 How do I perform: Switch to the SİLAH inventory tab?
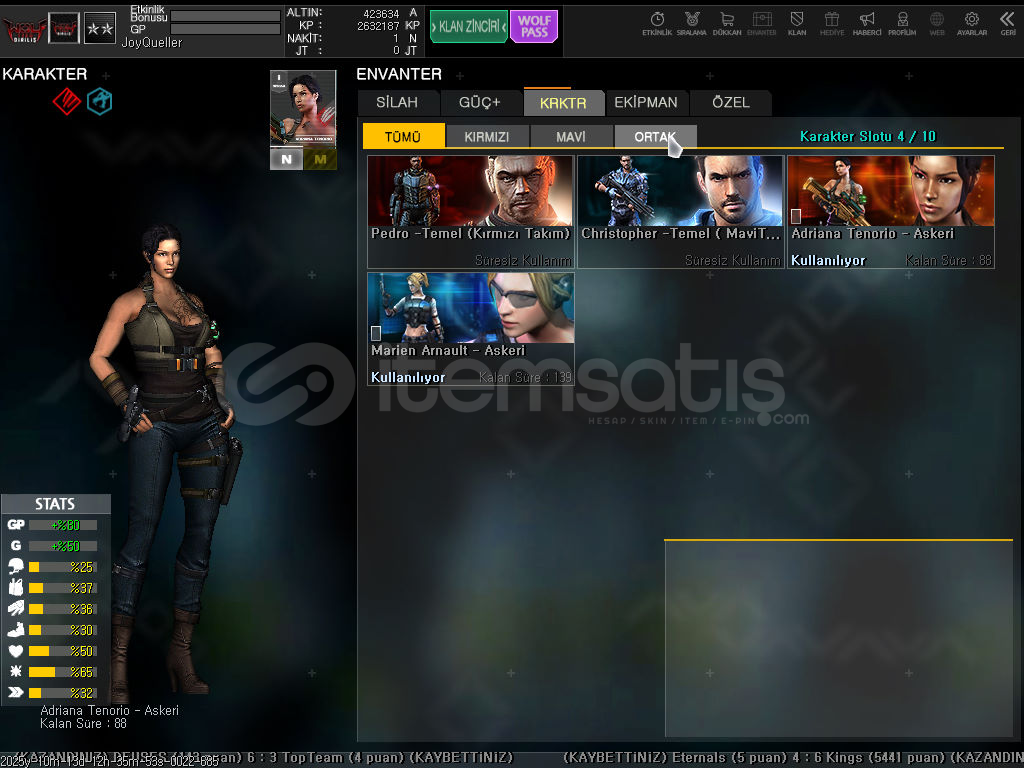pyautogui.click(x=399, y=102)
